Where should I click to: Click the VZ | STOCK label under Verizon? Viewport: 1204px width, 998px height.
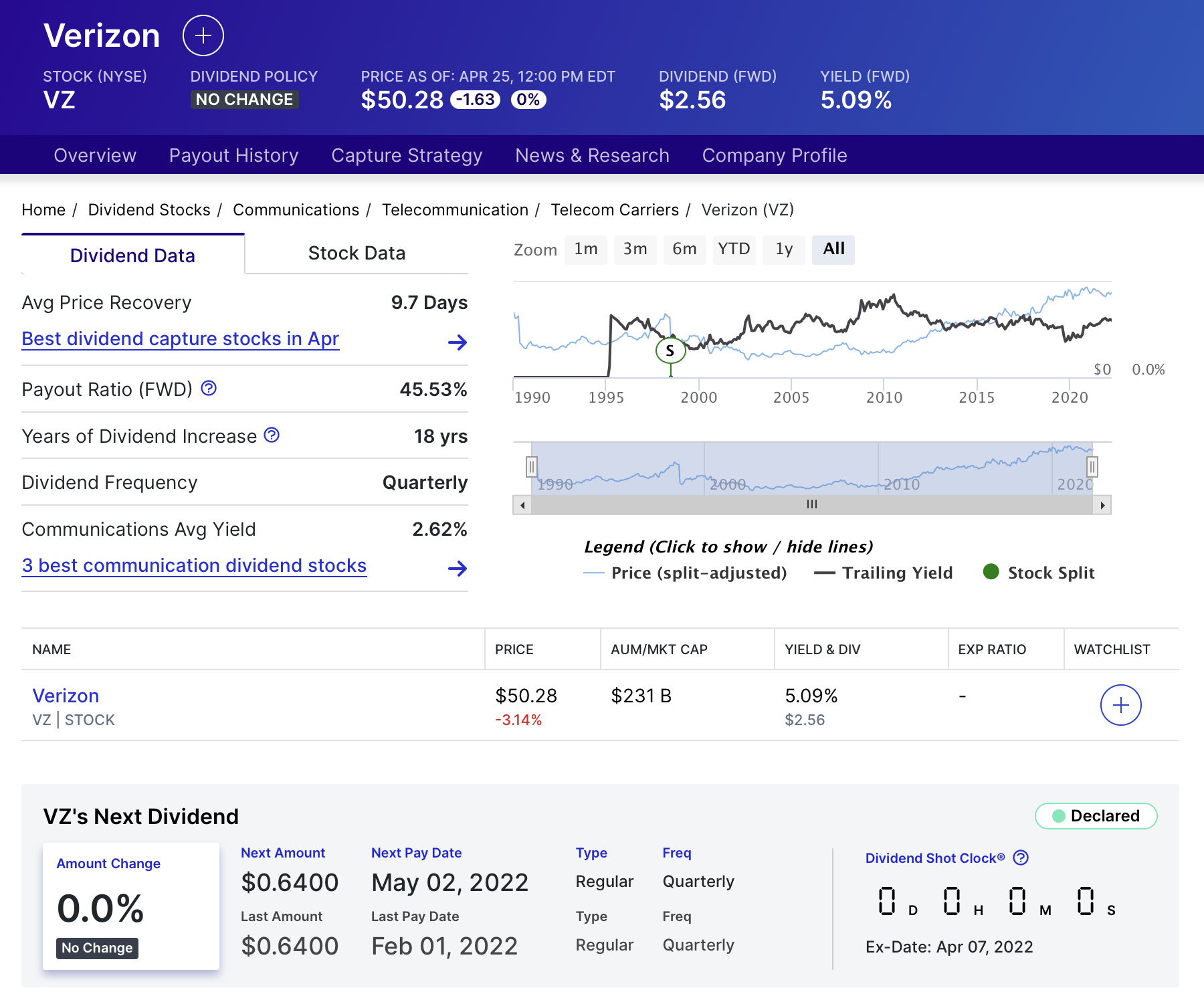click(x=74, y=720)
